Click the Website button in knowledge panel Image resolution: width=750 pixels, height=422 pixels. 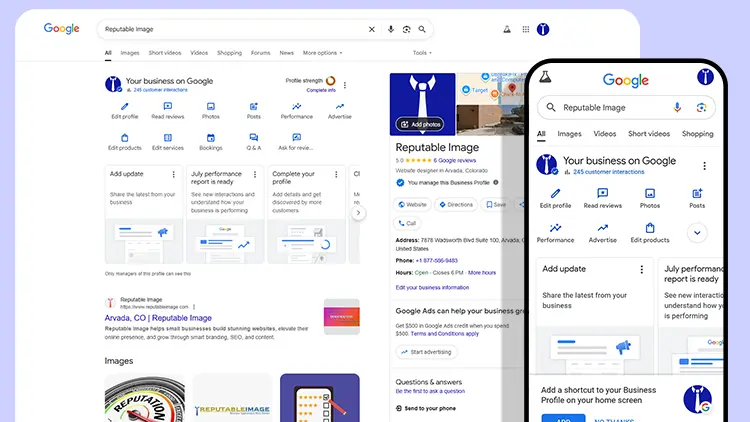(412, 205)
